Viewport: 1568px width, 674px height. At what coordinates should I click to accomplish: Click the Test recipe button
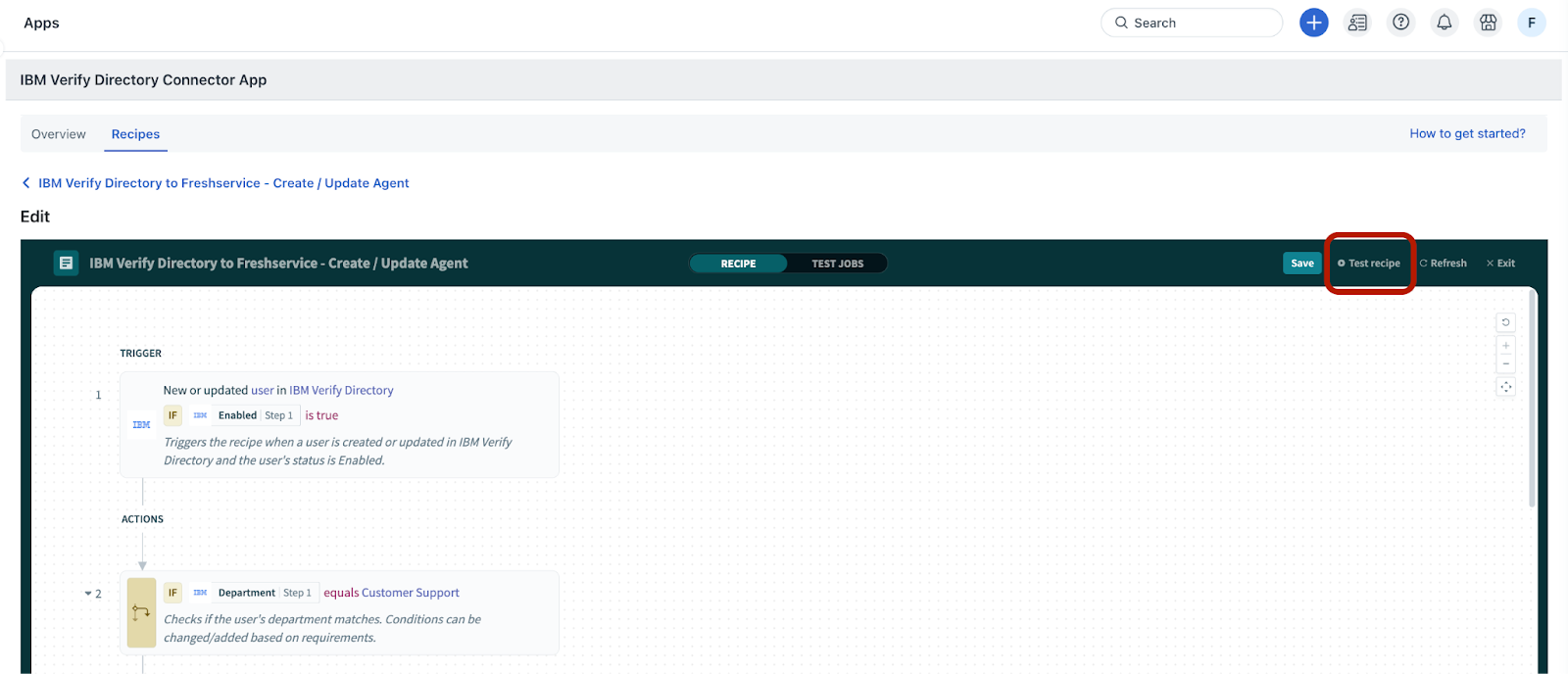pos(1369,264)
